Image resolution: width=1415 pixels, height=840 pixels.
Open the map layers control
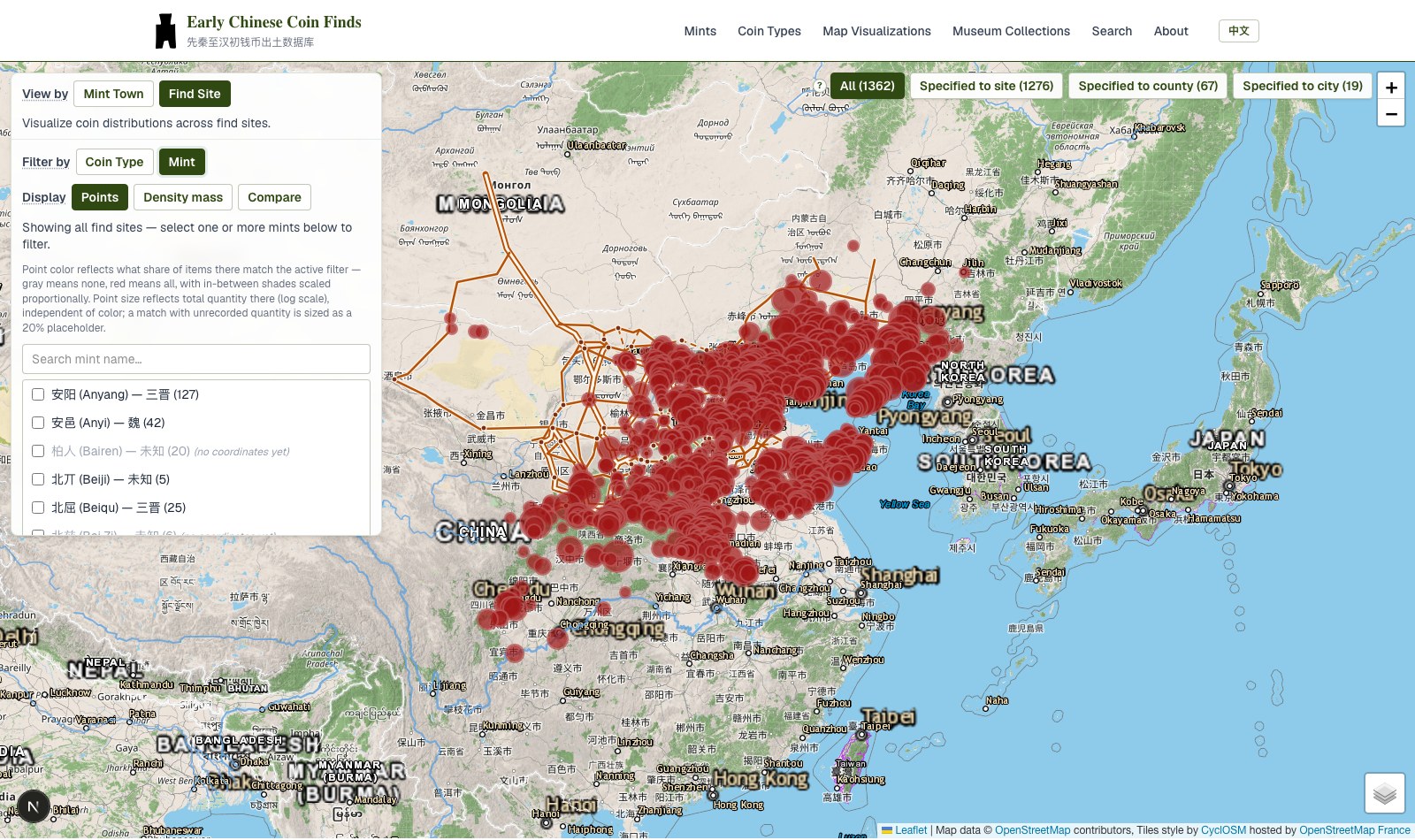[1385, 793]
